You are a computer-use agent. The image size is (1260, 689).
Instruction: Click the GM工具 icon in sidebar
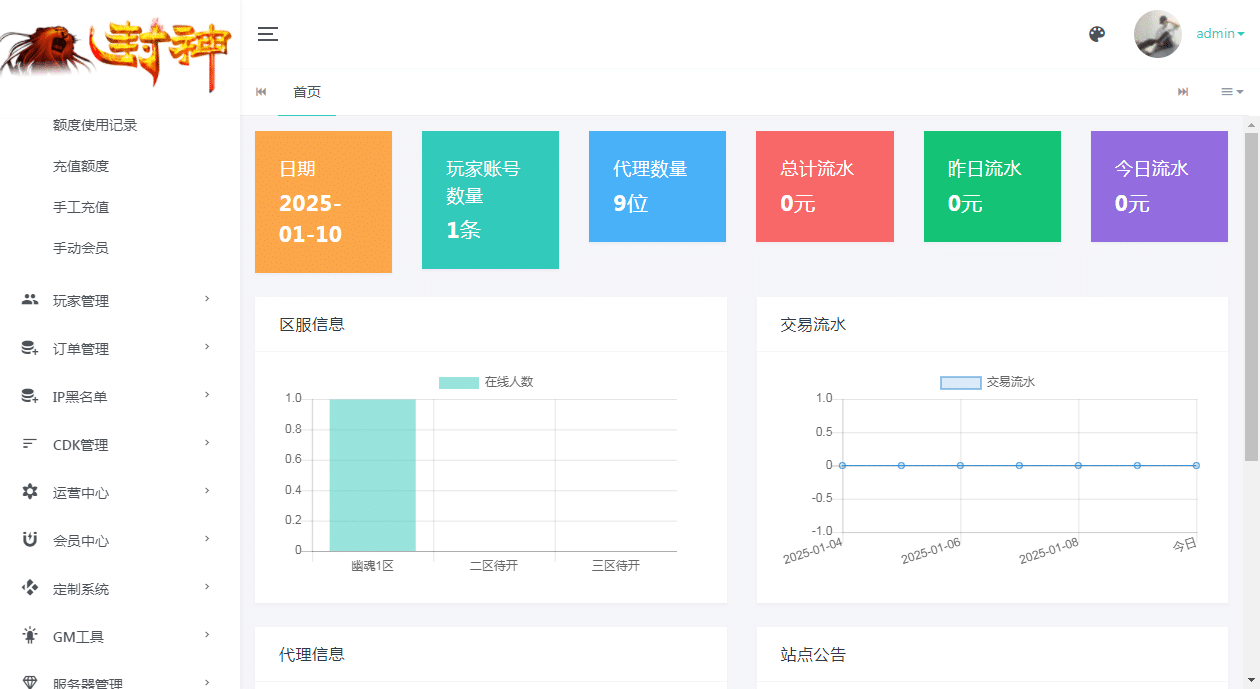30,636
